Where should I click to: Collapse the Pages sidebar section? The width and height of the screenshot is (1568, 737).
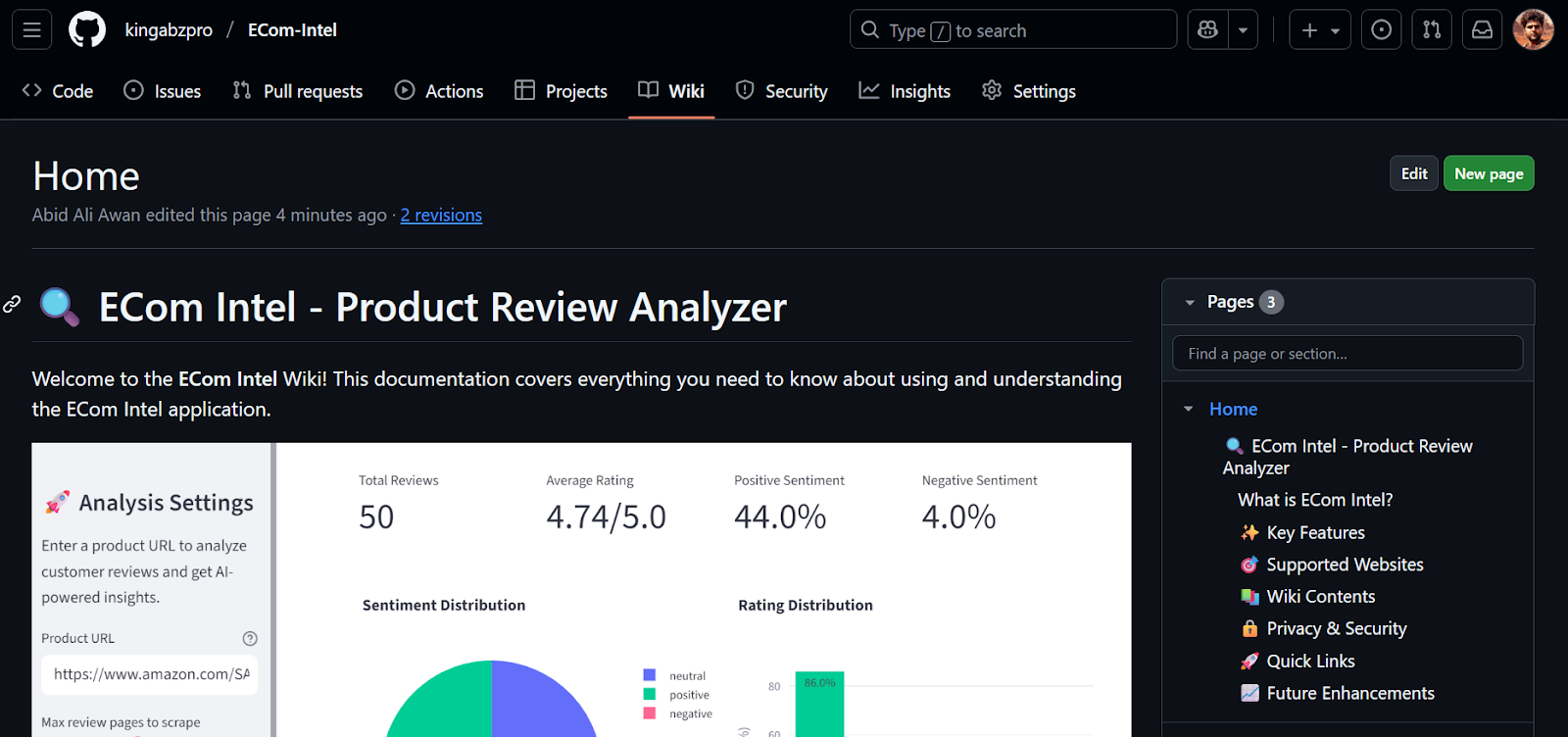[x=1190, y=303]
